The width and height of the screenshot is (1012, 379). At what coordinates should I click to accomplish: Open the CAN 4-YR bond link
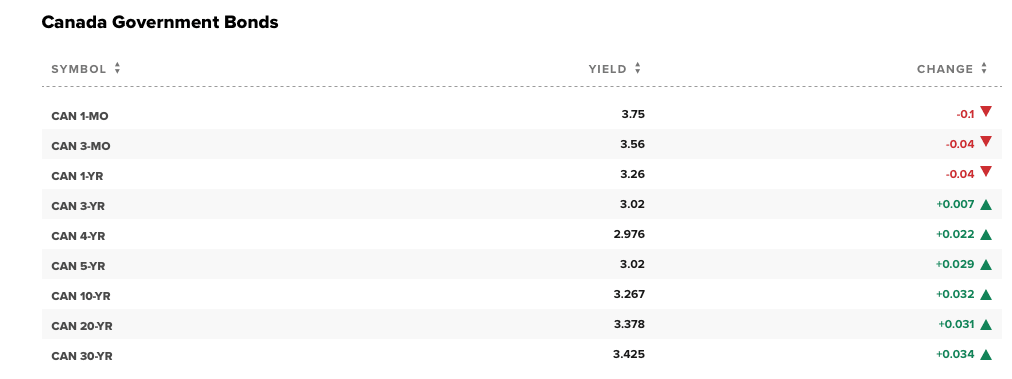pyautogui.click(x=78, y=236)
